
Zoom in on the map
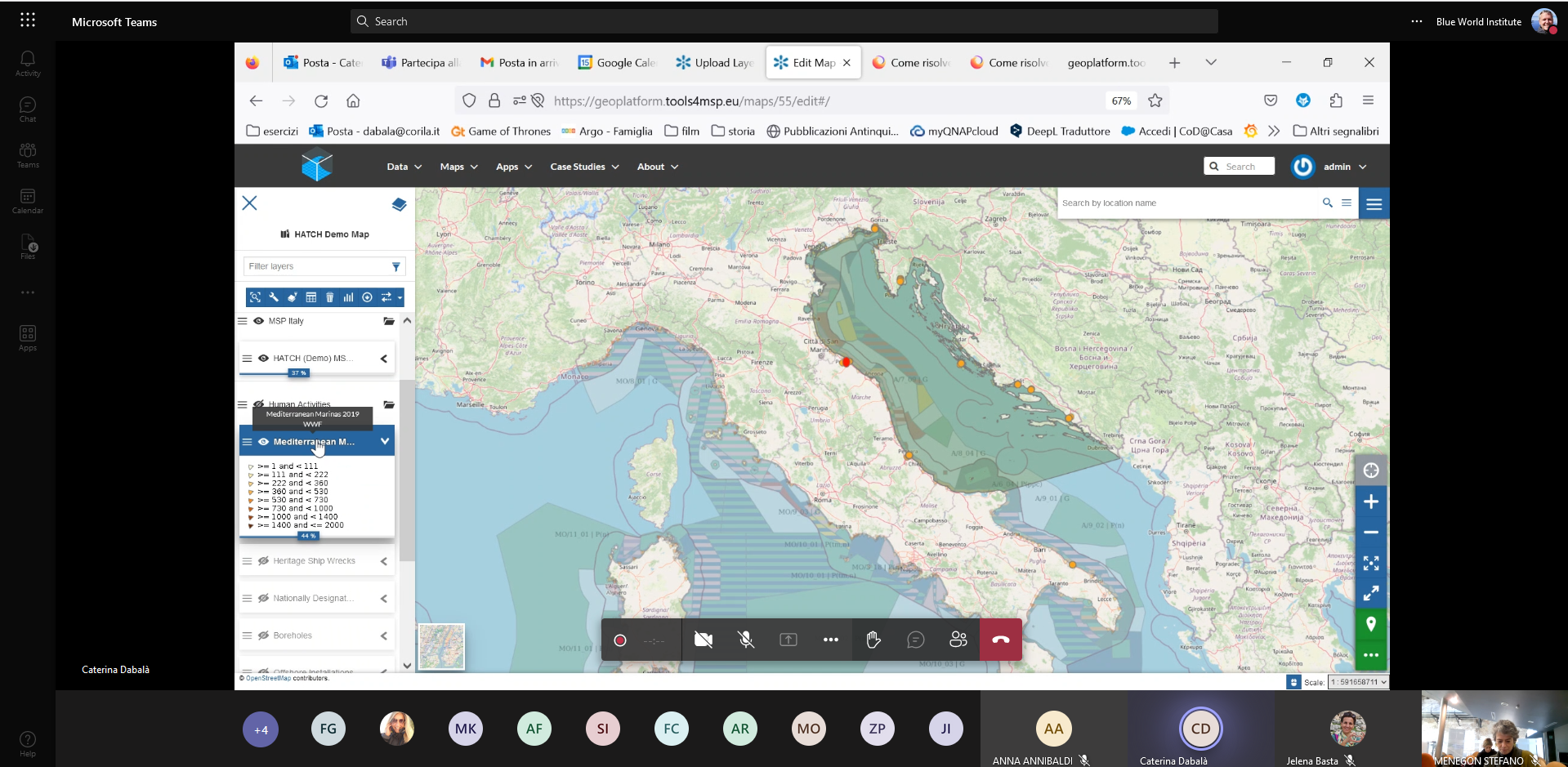(x=1371, y=502)
